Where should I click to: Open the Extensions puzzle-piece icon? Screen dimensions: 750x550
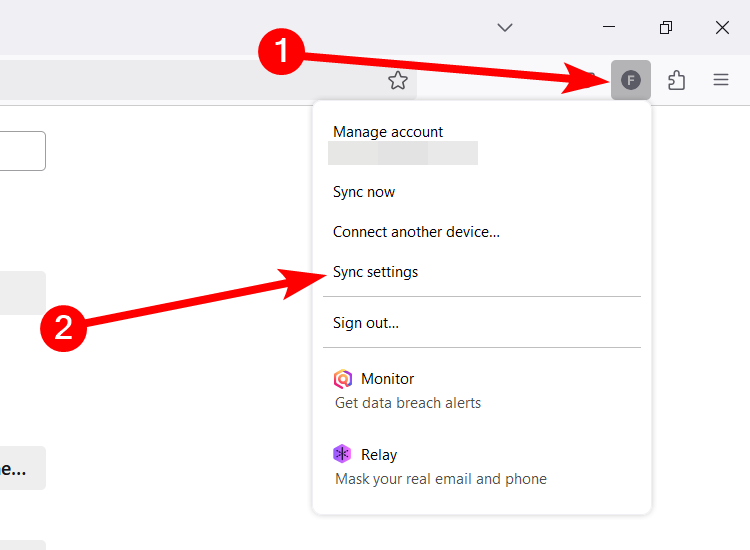(677, 81)
